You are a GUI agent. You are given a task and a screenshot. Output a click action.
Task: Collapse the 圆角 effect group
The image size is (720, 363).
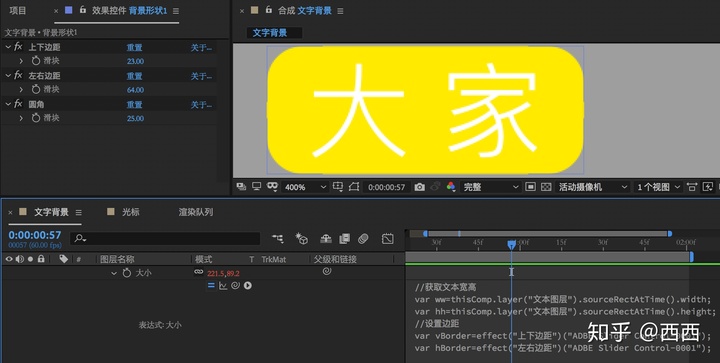[x=8, y=104]
